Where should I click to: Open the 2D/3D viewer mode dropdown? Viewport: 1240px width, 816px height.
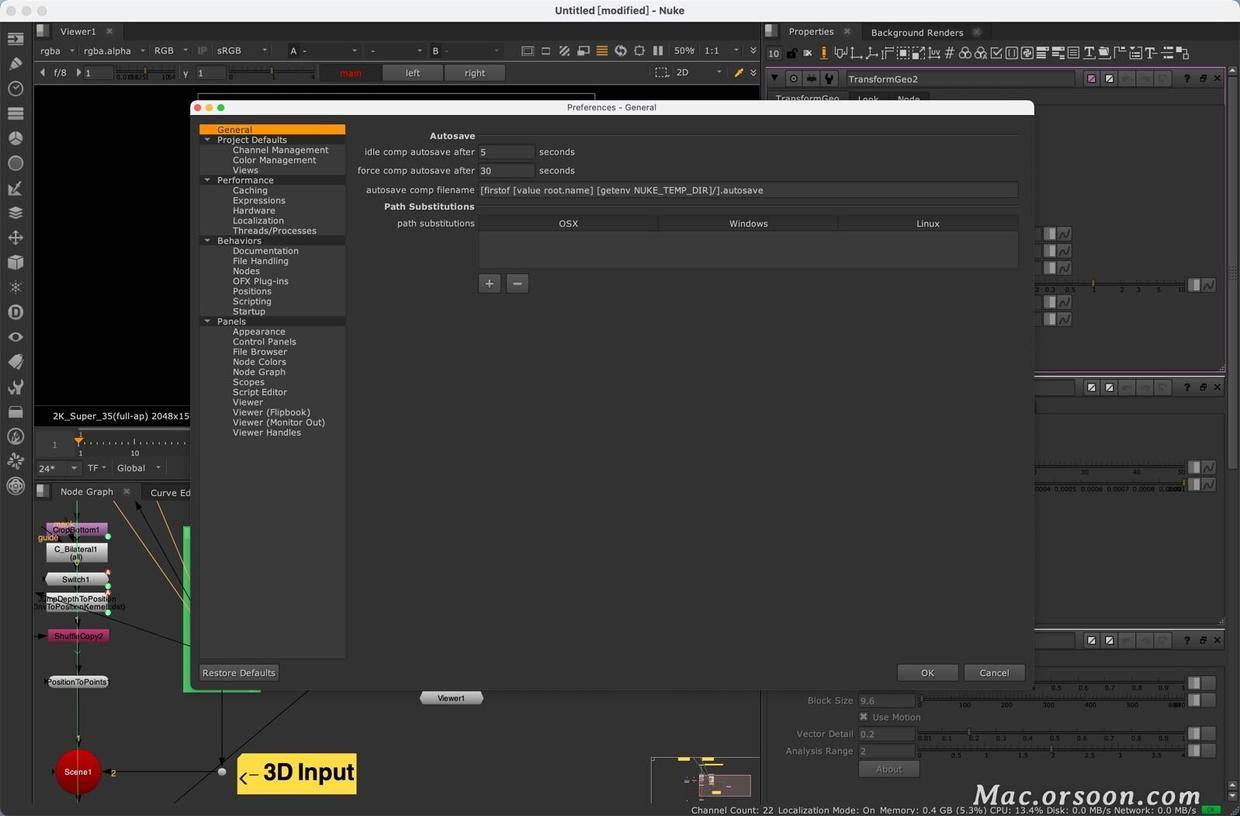pos(699,72)
